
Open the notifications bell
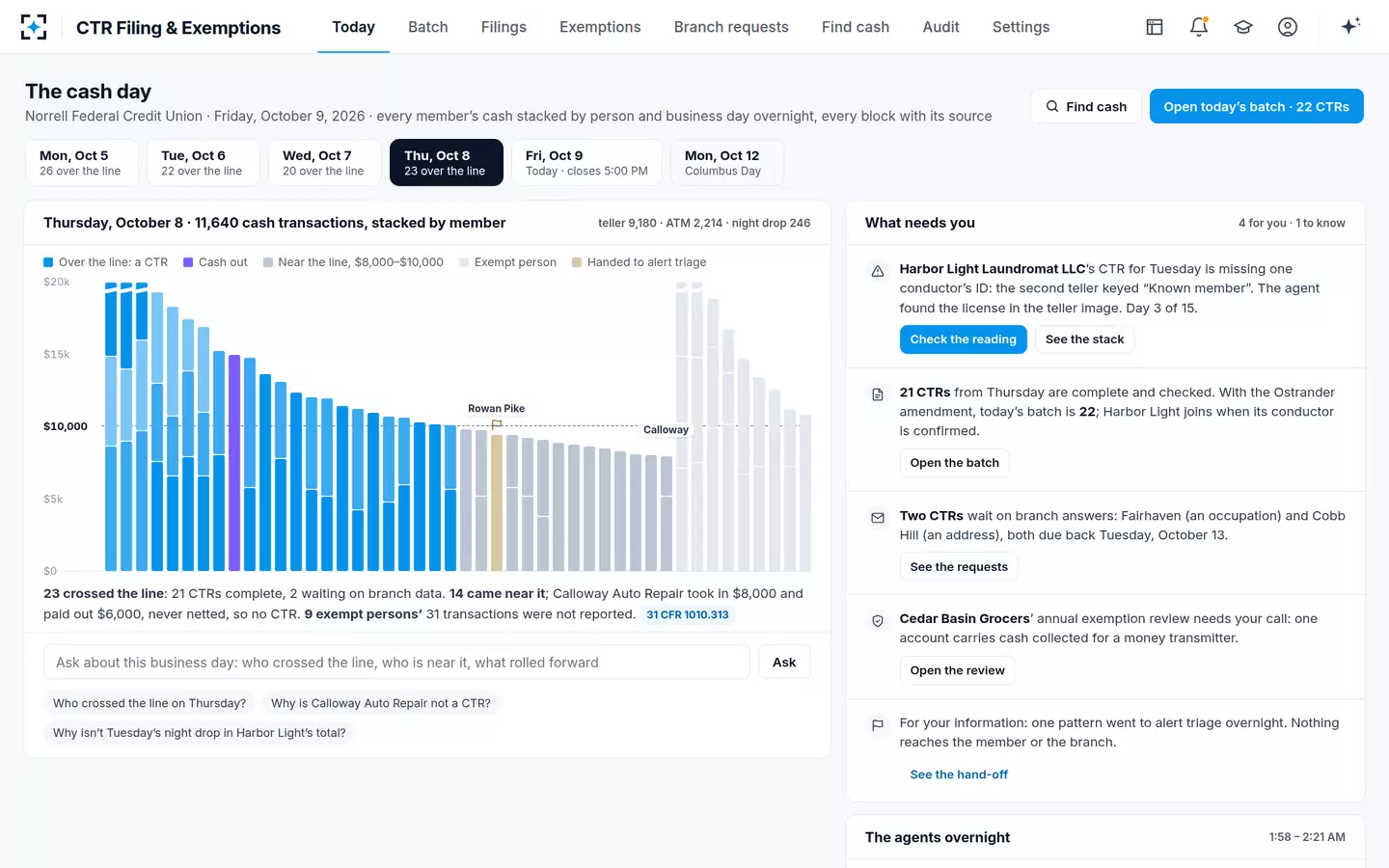[1199, 27]
